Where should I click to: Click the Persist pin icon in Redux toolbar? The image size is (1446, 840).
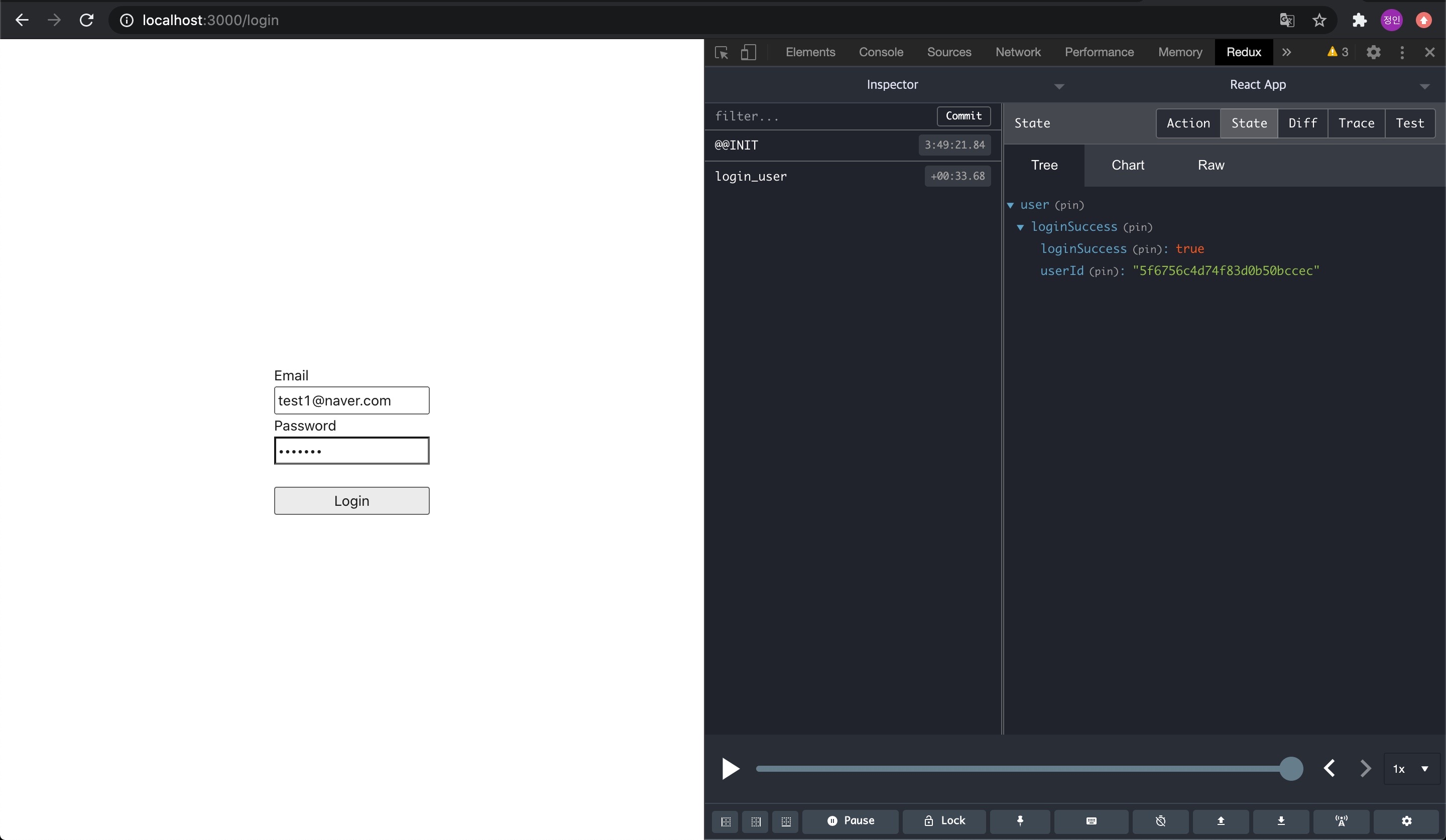click(x=1020, y=820)
